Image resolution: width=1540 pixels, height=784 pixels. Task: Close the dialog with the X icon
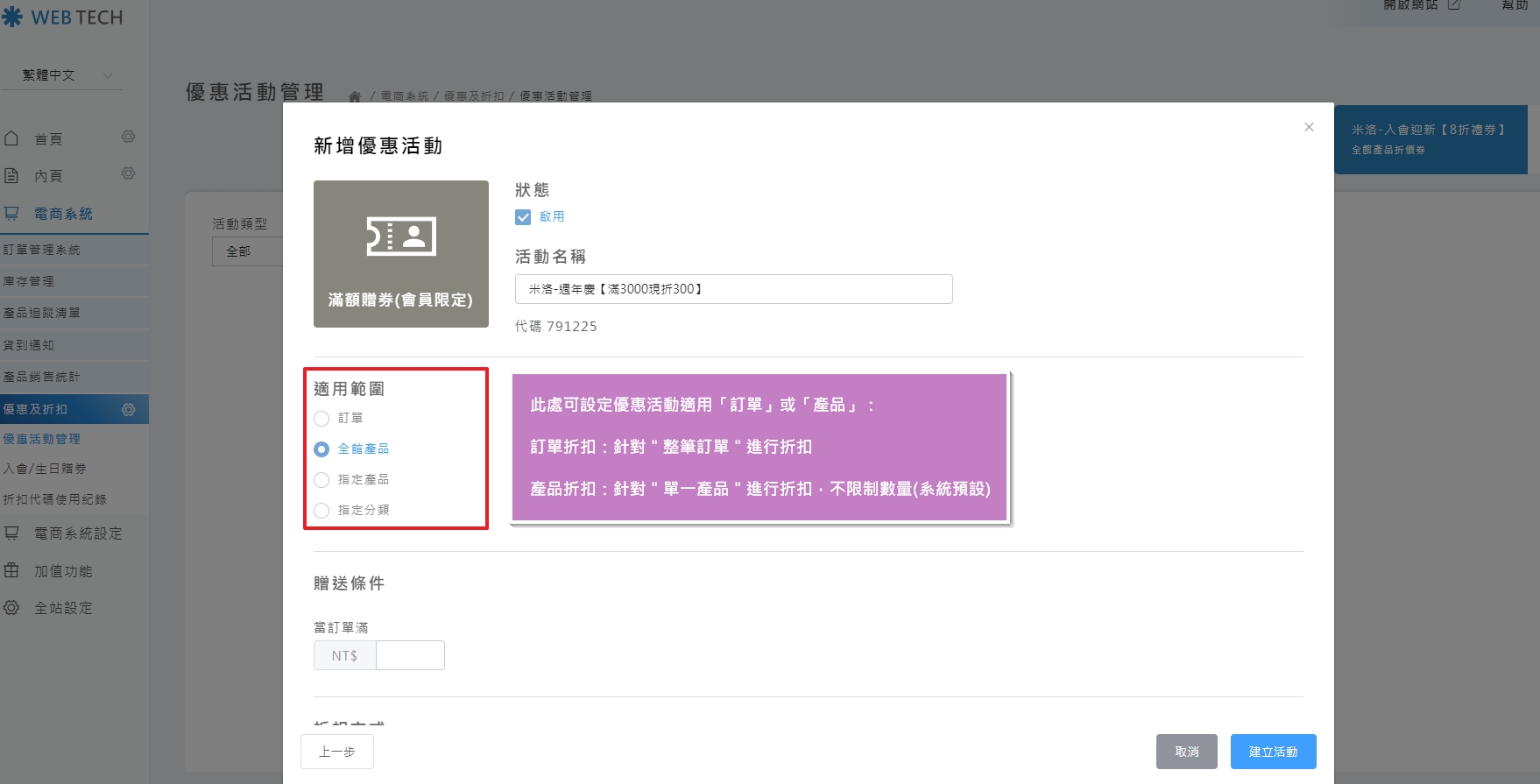point(1309,127)
